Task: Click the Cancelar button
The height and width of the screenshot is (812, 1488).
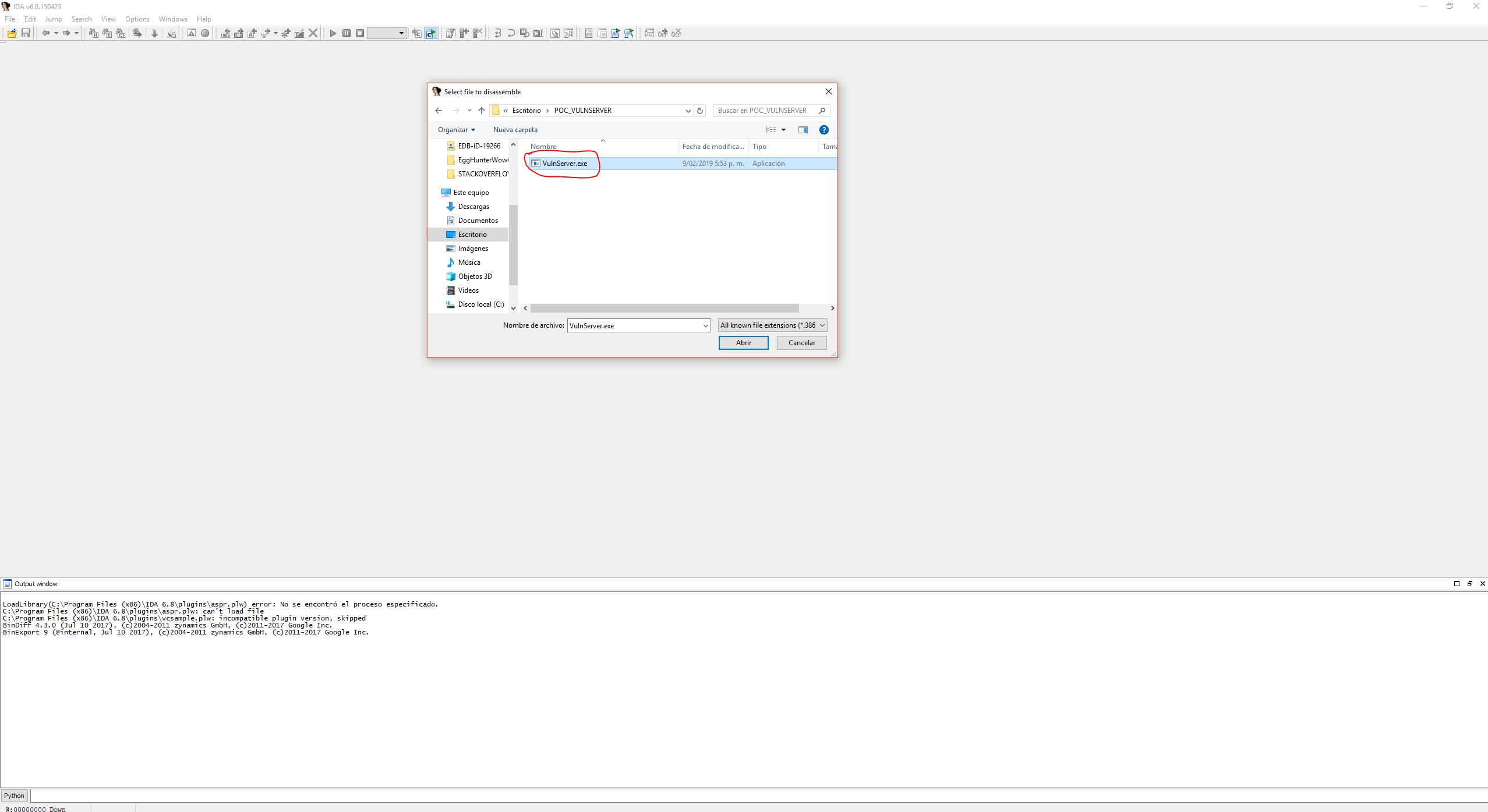Action: 801,343
